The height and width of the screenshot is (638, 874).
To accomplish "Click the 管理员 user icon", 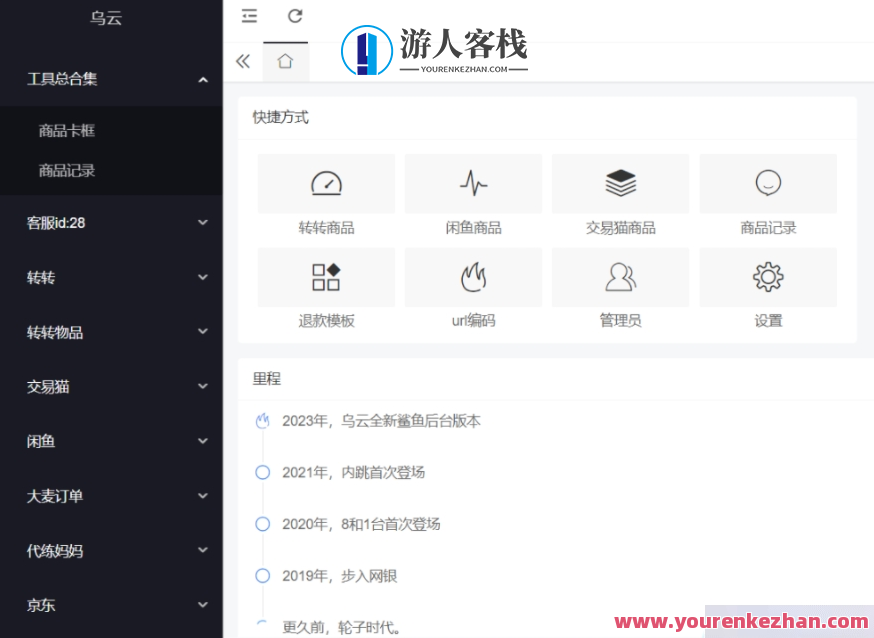I will (620, 277).
